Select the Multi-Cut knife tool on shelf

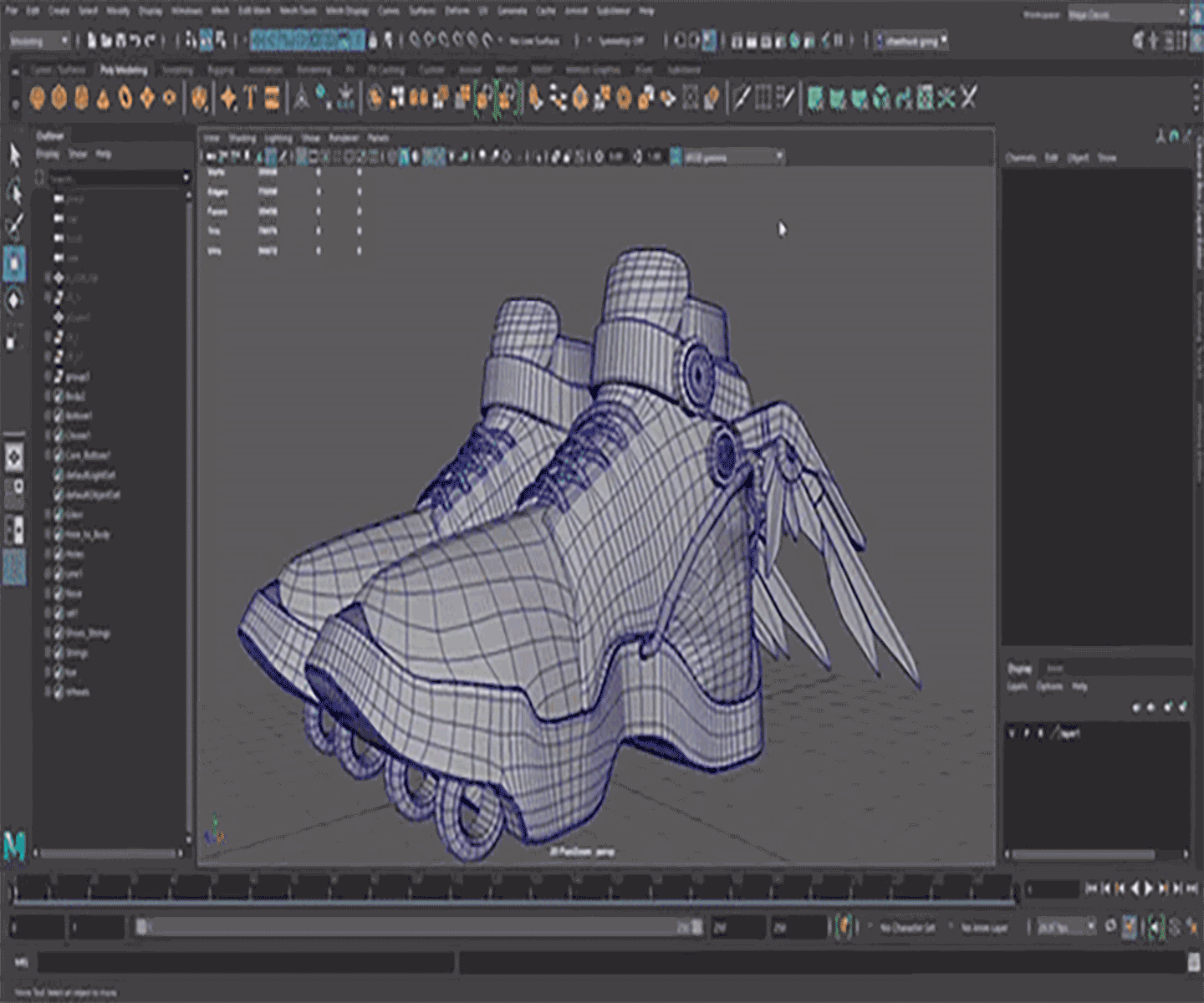741,99
